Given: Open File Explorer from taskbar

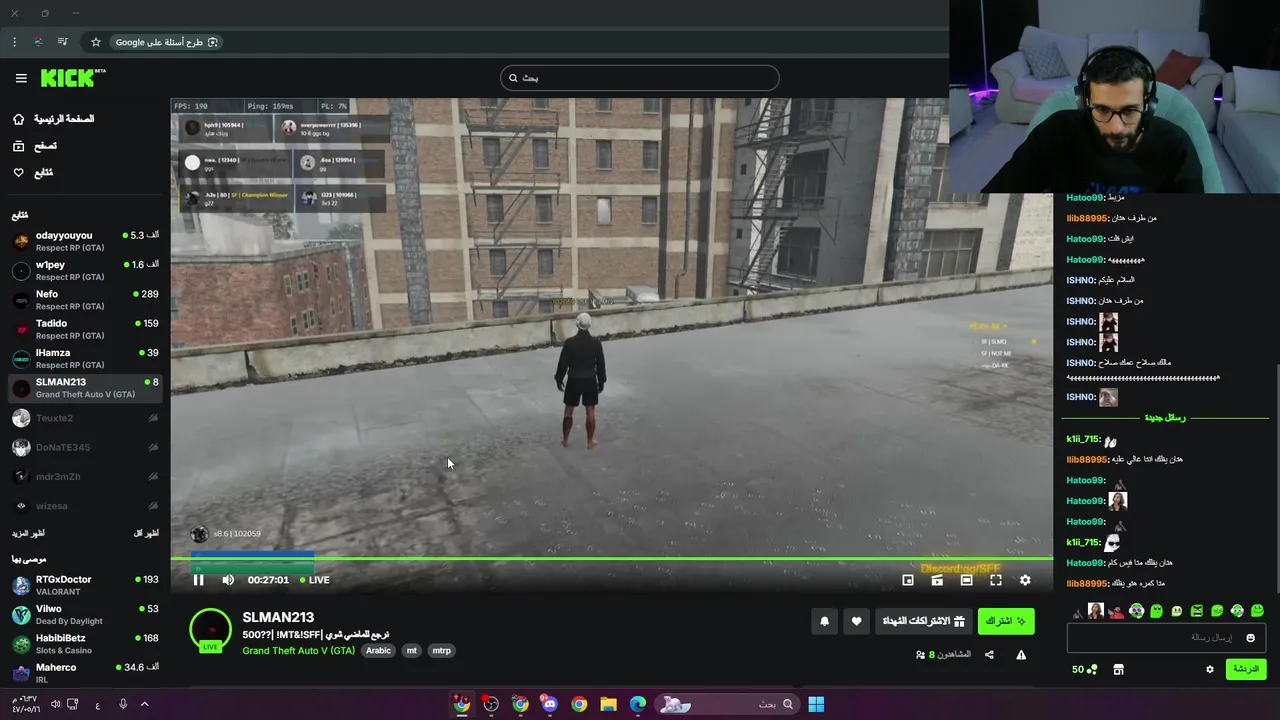Looking at the screenshot, I should 608,704.
